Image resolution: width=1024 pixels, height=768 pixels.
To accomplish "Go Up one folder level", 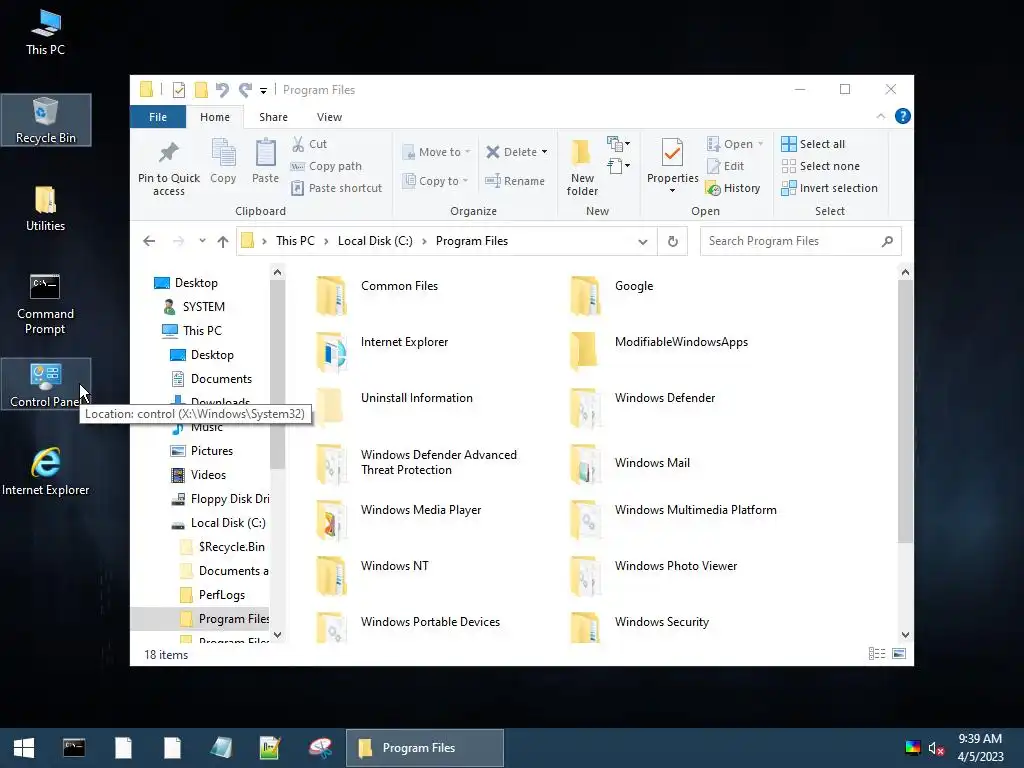I will point(223,241).
